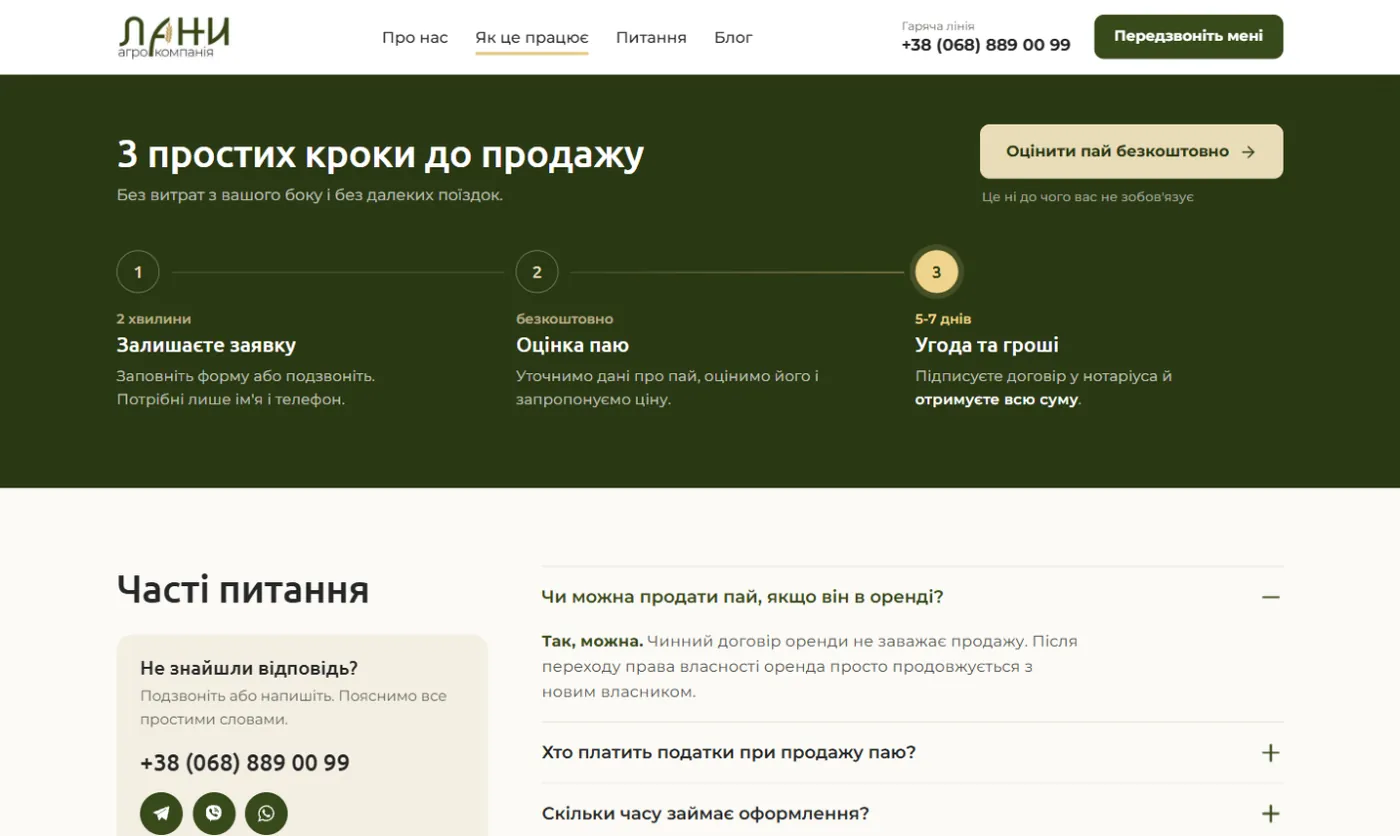Image resolution: width=1400 pixels, height=836 pixels.
Task: Click the безкоштовно label above step two
Action: 565,319
